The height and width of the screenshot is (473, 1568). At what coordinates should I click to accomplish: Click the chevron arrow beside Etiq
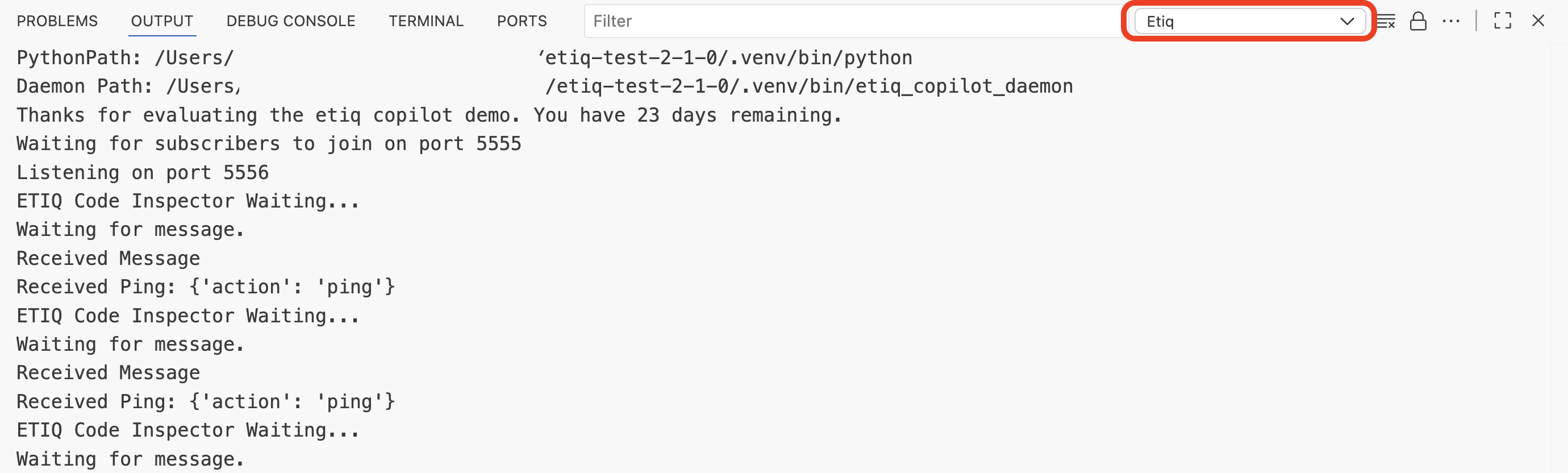[x=1347, y=21]
